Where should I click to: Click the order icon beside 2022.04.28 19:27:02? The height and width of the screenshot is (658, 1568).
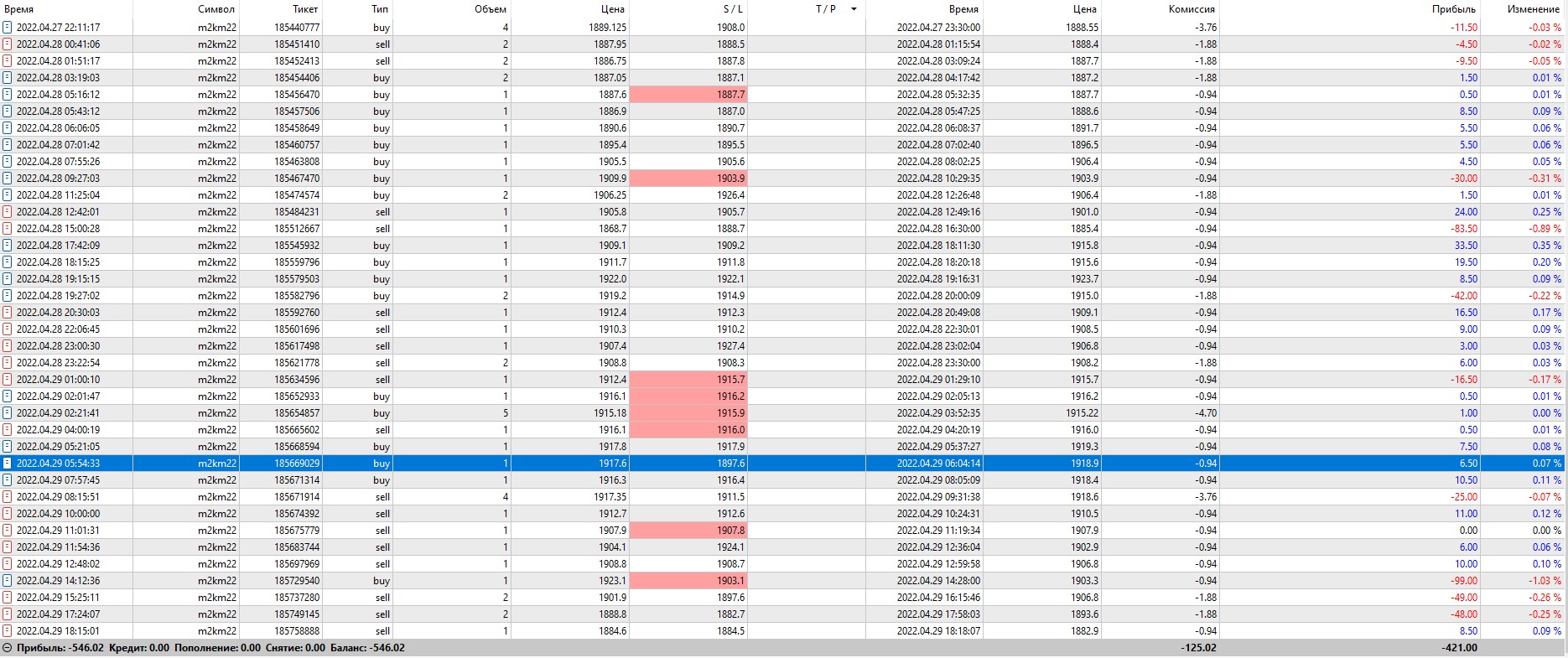8,296
